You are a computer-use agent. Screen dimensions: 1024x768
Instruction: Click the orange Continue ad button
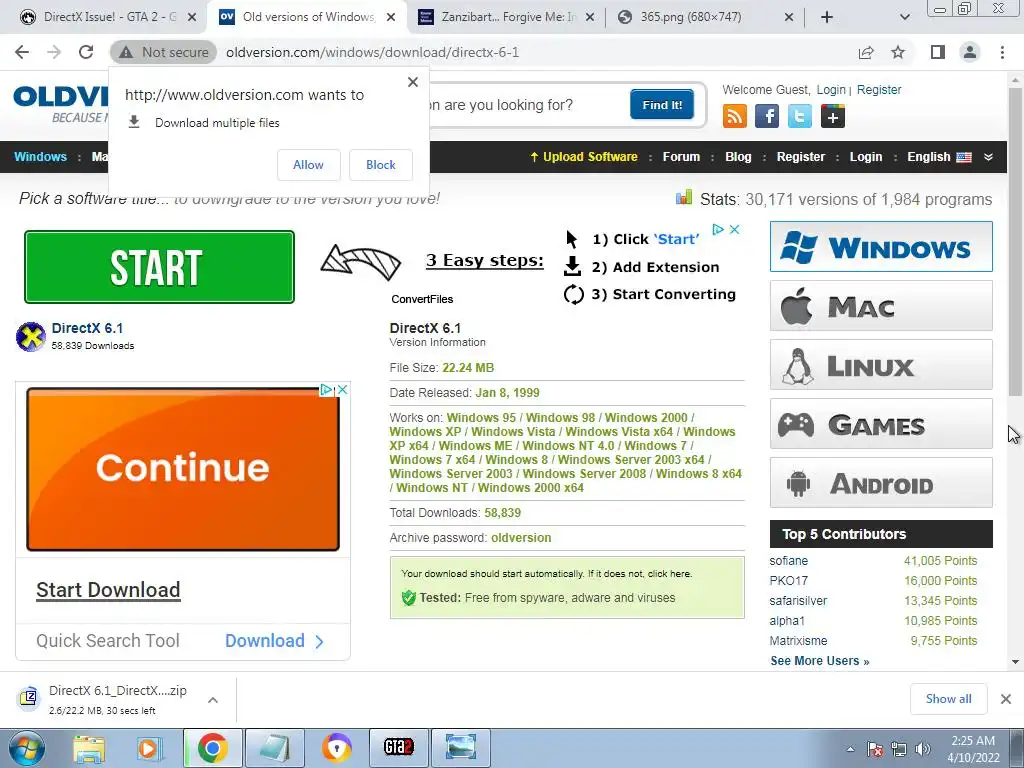click(183, 469)
